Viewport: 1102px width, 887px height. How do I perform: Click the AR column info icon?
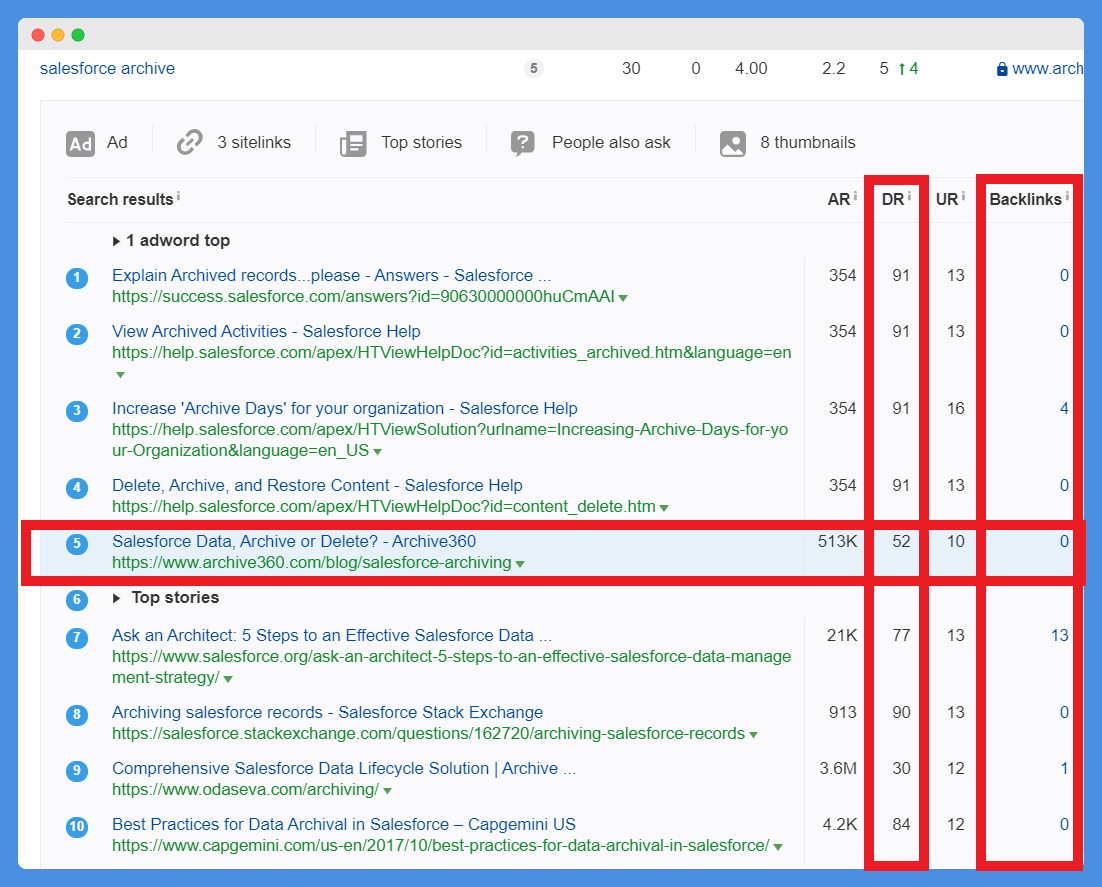click(x=855, y=196)
